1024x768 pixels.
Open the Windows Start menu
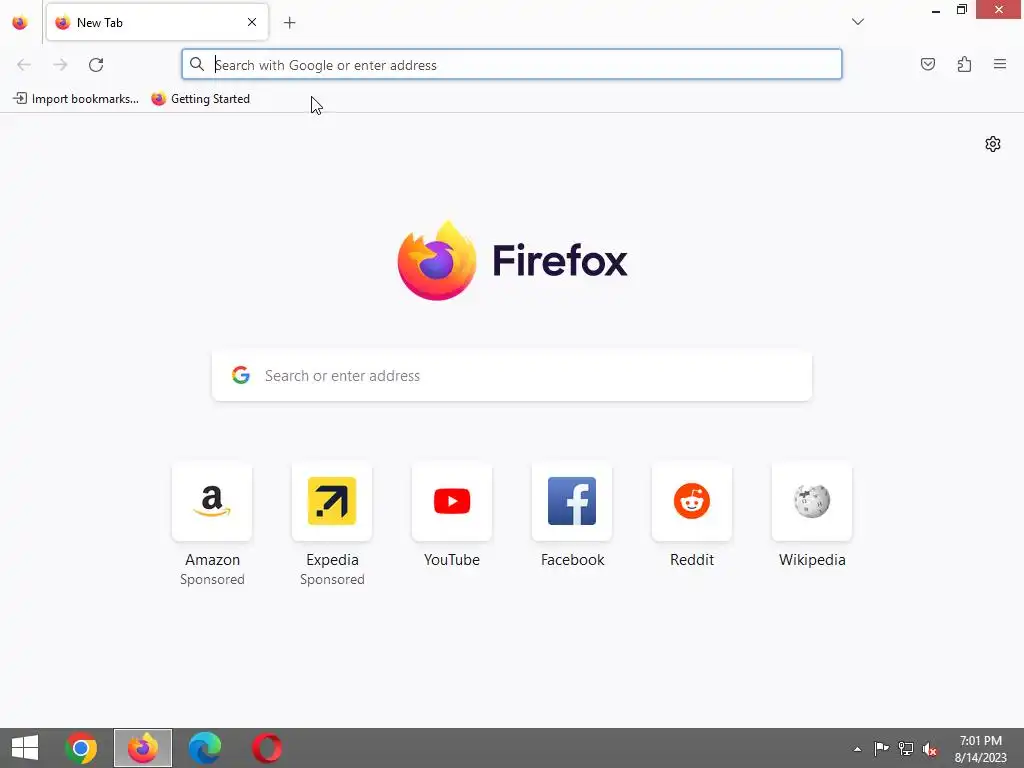tap(25, 748)
